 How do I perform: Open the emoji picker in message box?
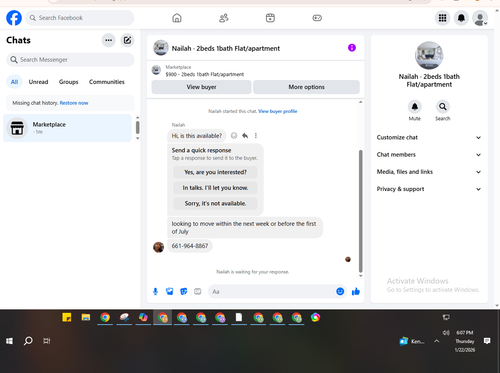pos(340,292)
